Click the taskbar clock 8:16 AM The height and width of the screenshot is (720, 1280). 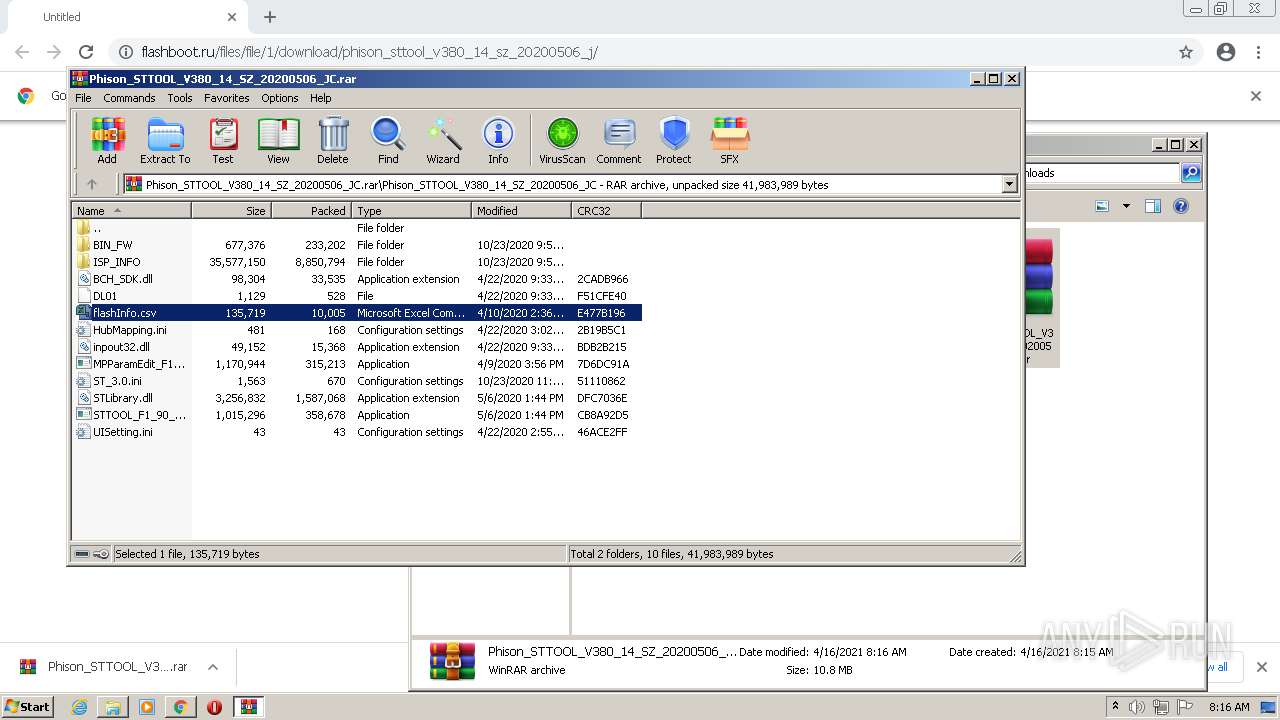coord(1229,707)
